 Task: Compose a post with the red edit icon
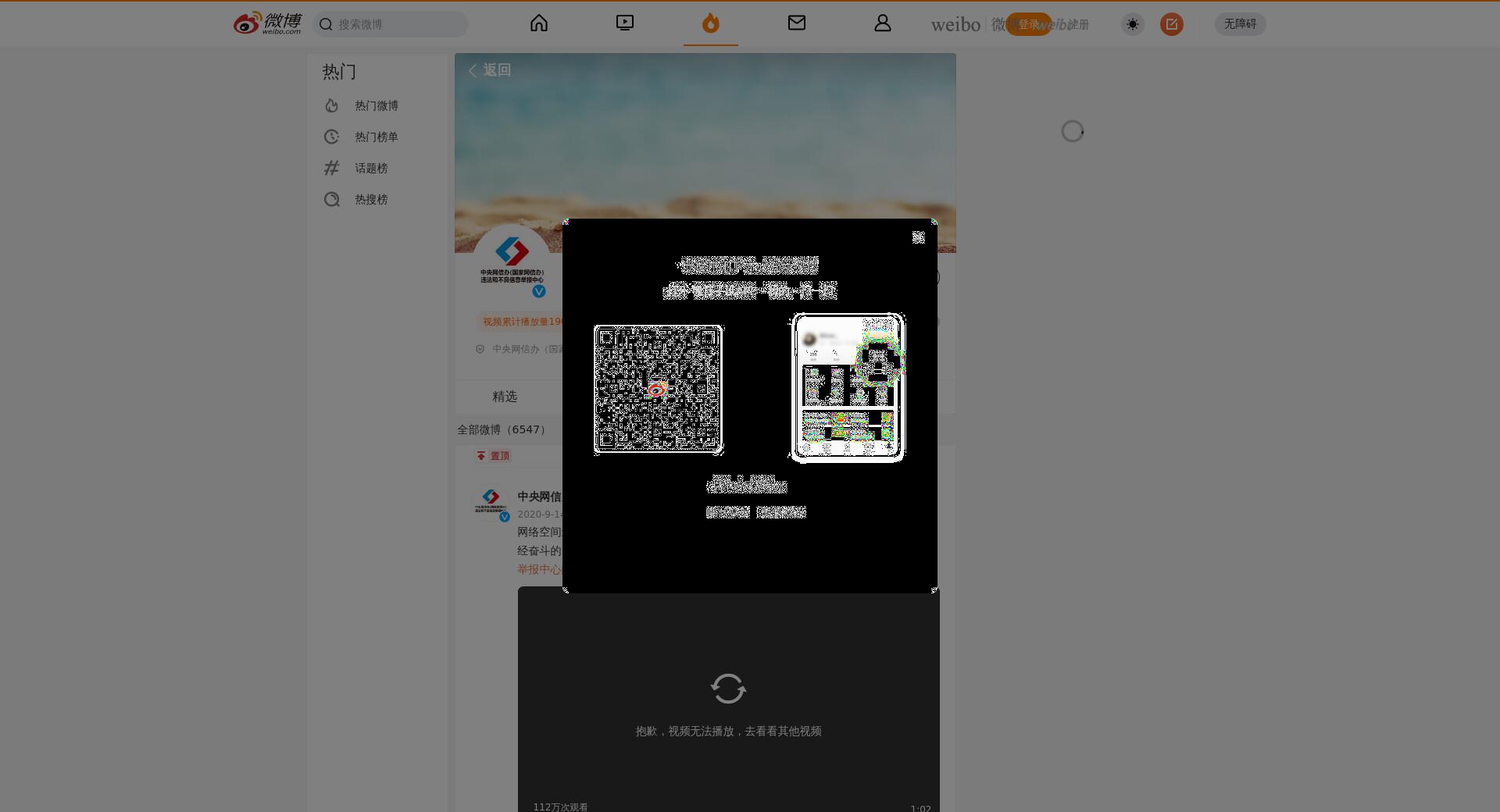pos(1172,24)
